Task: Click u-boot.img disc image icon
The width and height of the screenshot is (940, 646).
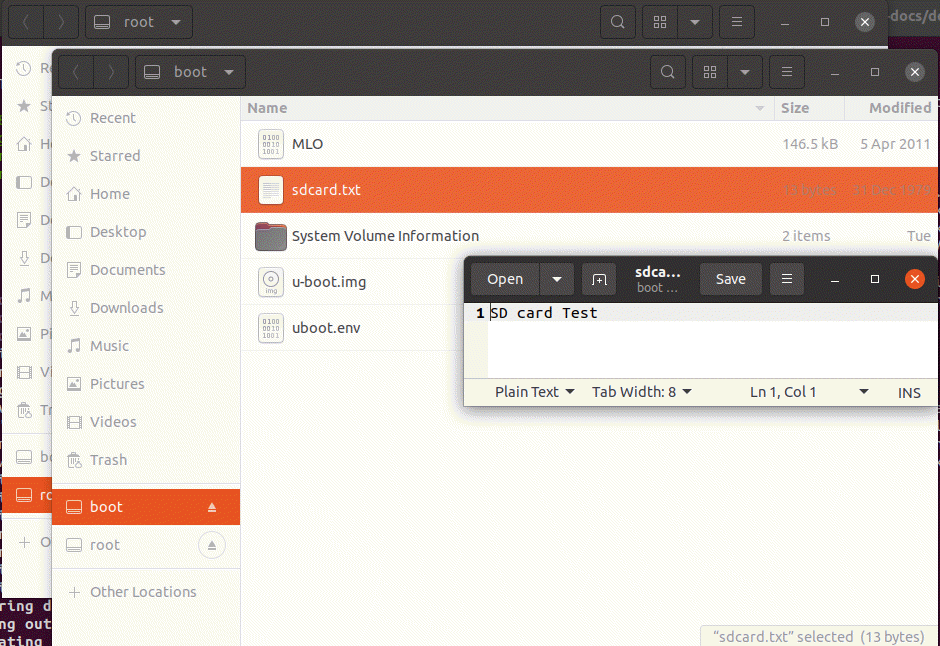Action: [271, 282]
